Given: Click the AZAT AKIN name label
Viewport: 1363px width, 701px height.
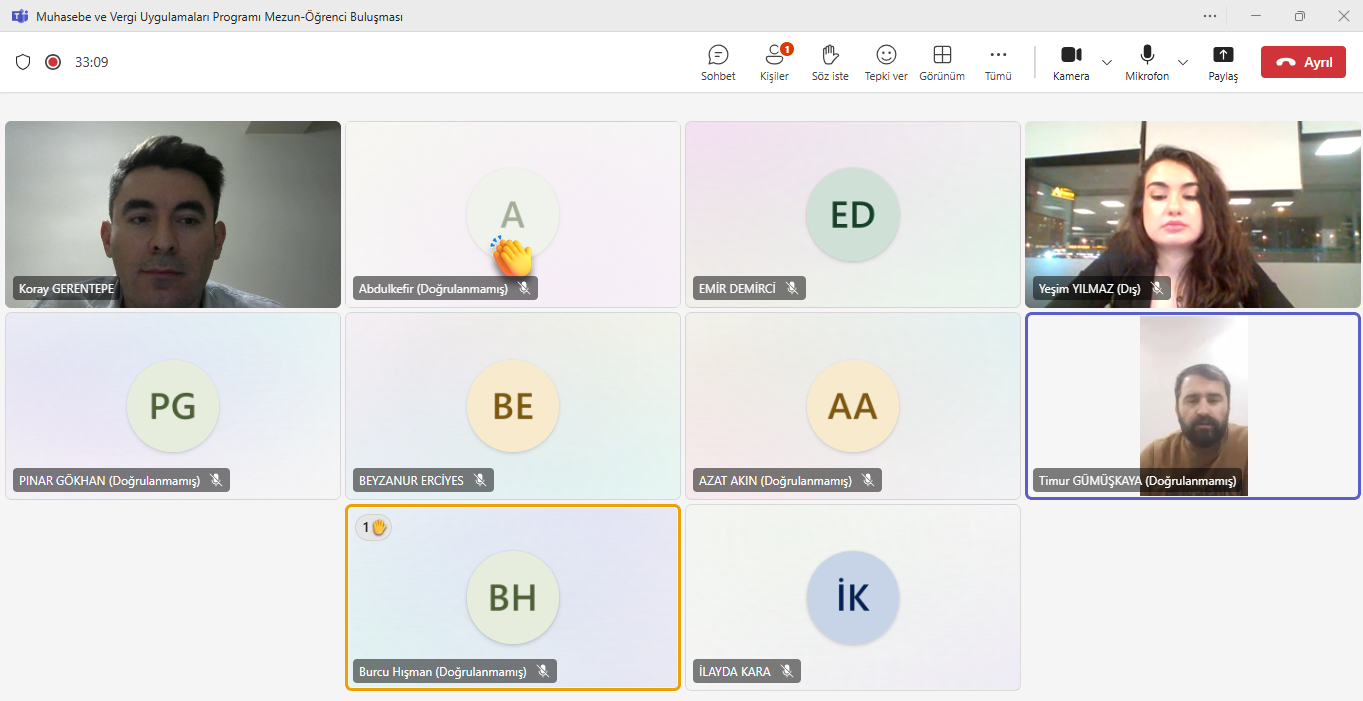Looking at the screenshot, I should (775, 481).
